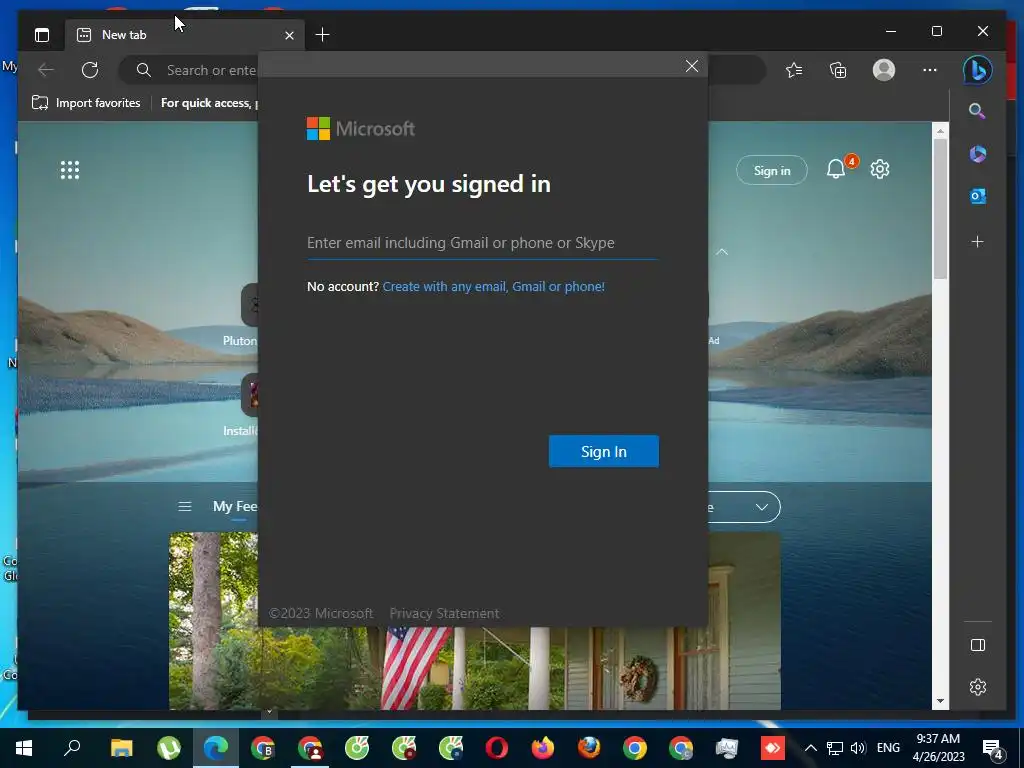Select the My Feed tab
1024x768 pixels.
(235, 507)
